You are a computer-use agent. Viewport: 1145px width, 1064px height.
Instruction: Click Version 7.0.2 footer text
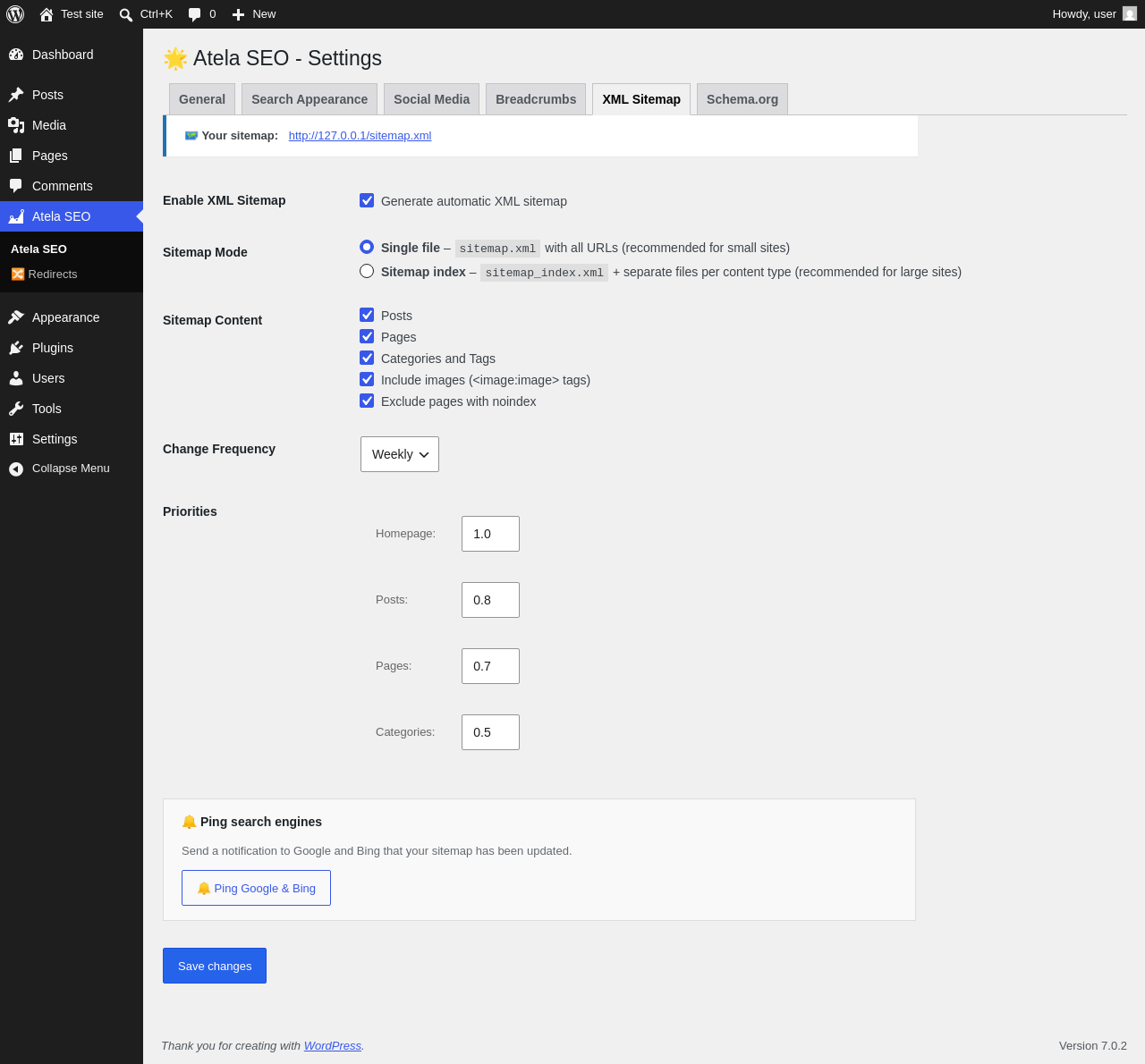point(1092,1045)
